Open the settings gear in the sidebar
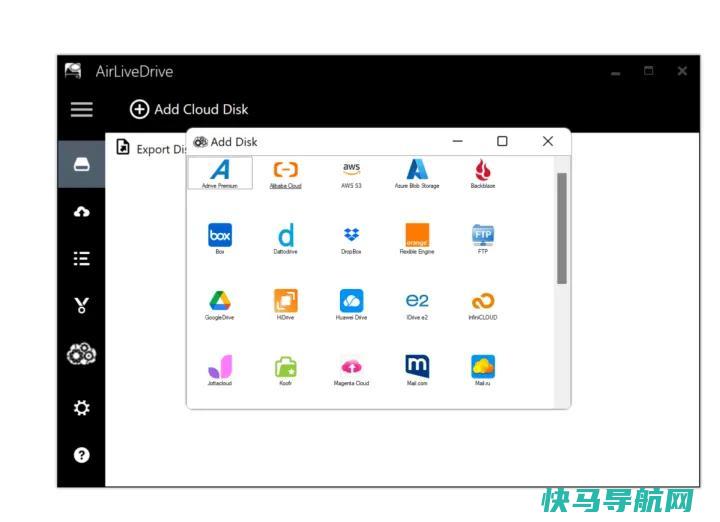Image resolution: width=720 pixels, height=522 pixels. click(x=82, y=408)
